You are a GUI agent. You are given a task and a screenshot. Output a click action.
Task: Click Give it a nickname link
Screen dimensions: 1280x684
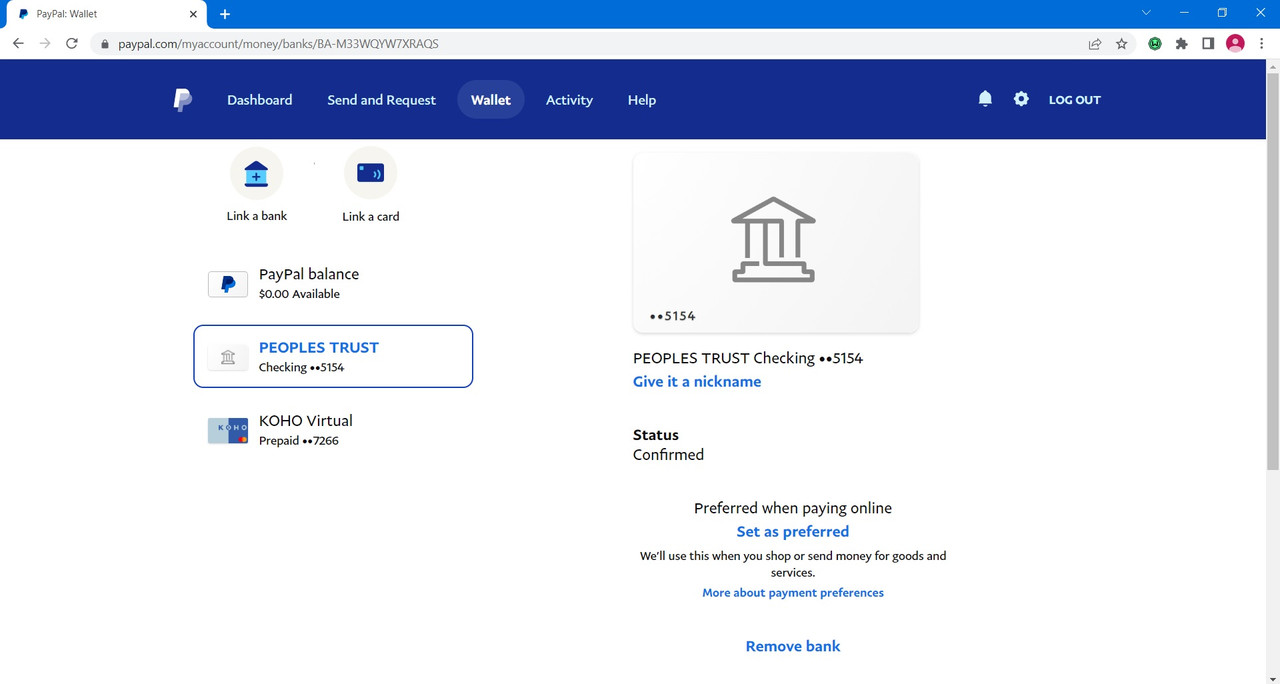coord(697,381)
